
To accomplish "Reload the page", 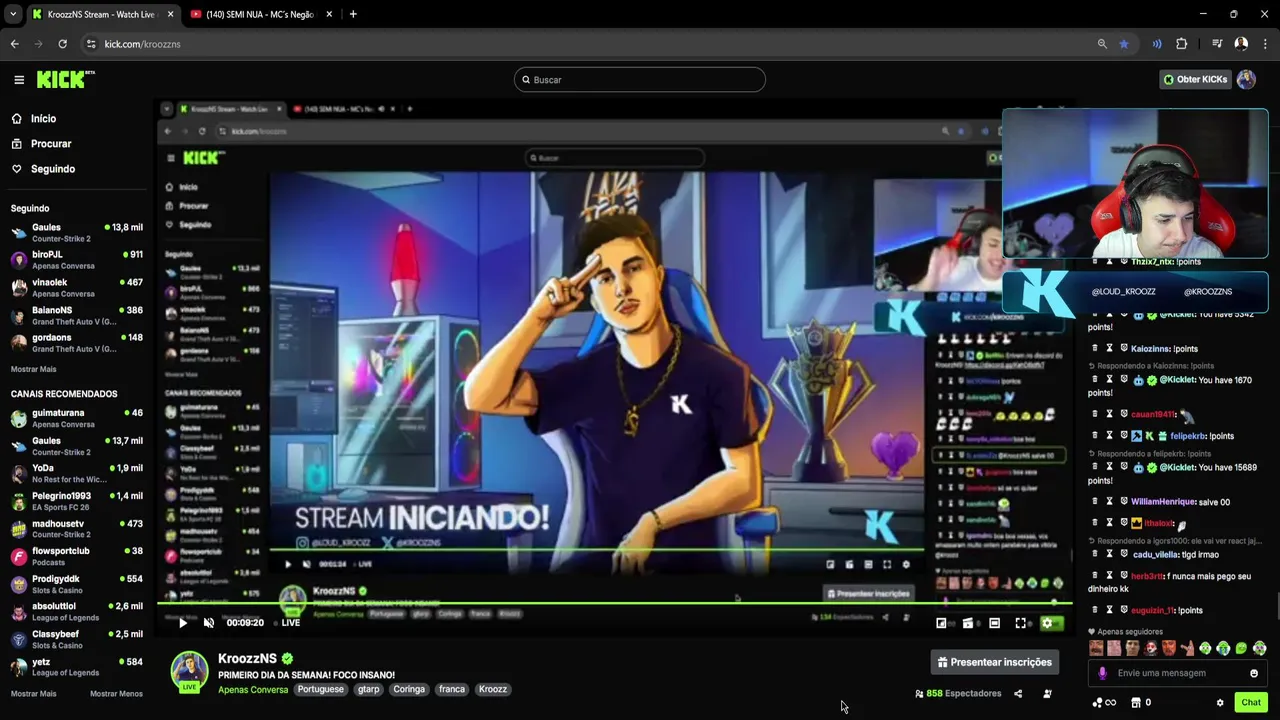I will coord(62,44).
